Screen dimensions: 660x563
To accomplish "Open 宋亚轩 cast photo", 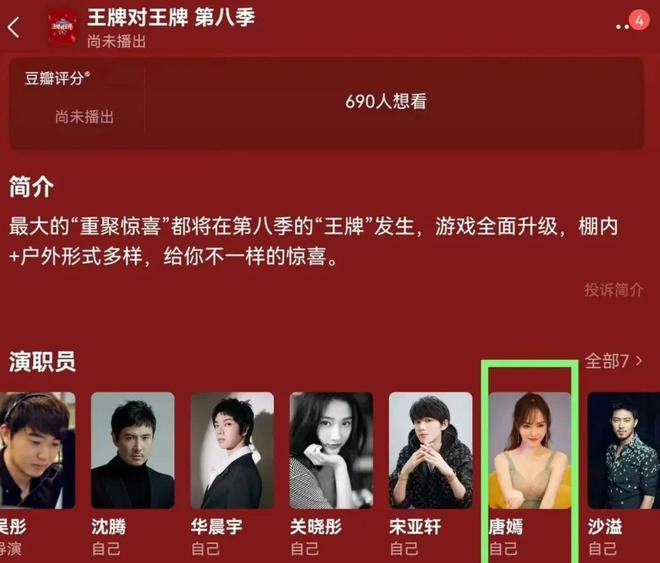I will click(431, 450).
